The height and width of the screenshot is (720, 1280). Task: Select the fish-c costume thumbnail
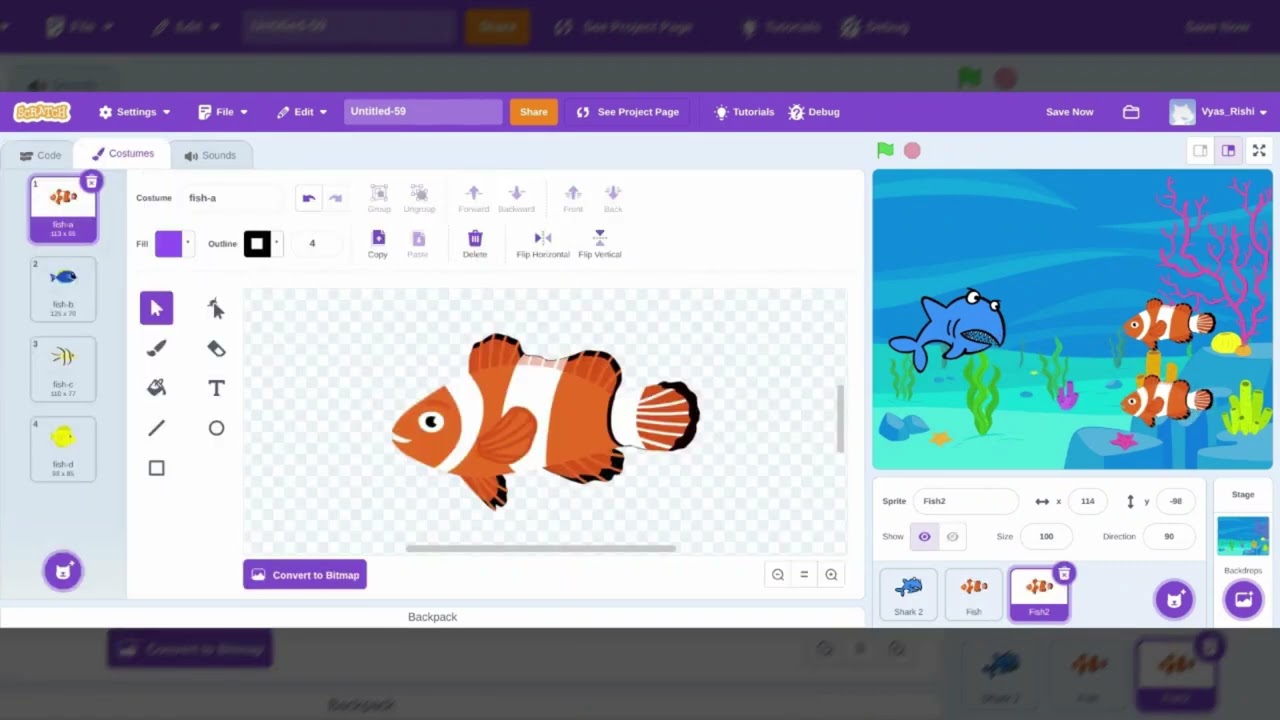click(x=63, y=369)
